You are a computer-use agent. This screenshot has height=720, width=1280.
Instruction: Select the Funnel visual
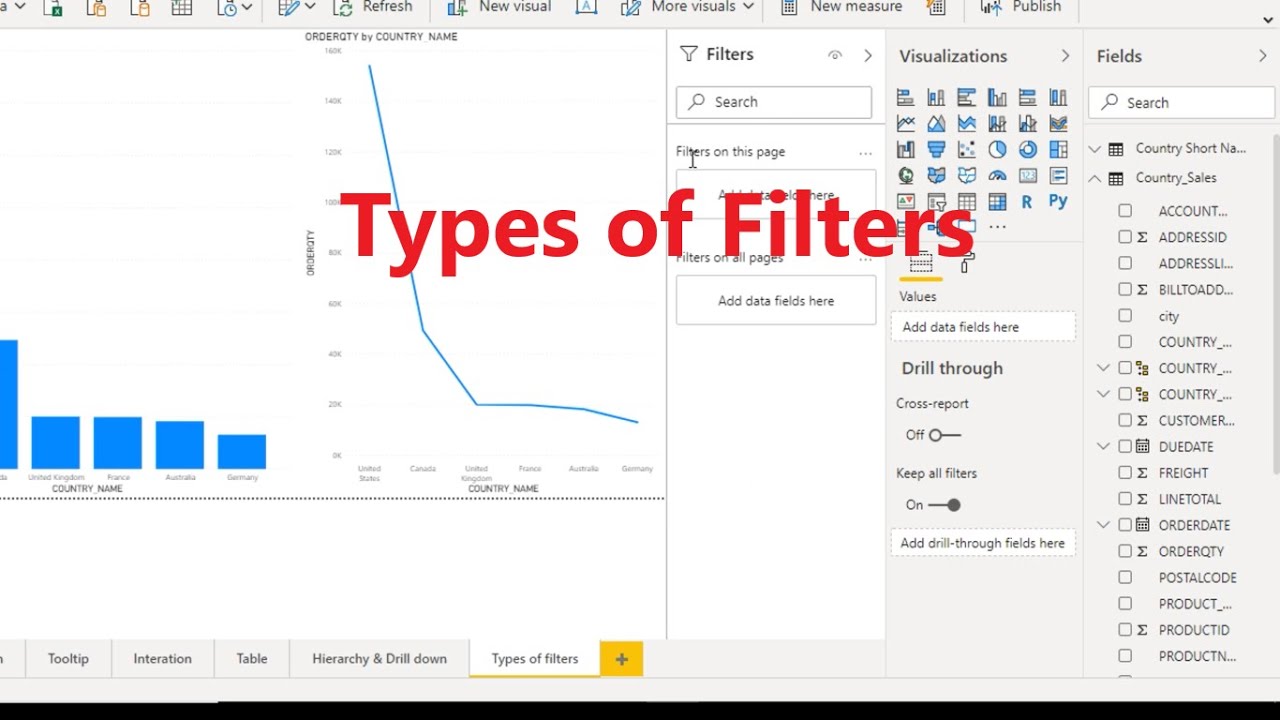(936, 149)
